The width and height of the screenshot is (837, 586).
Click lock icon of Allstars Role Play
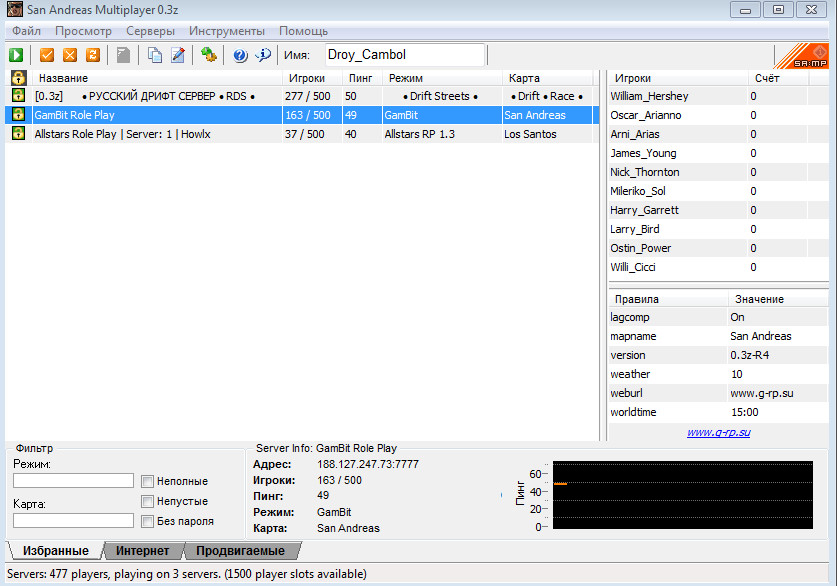[18, 133]
